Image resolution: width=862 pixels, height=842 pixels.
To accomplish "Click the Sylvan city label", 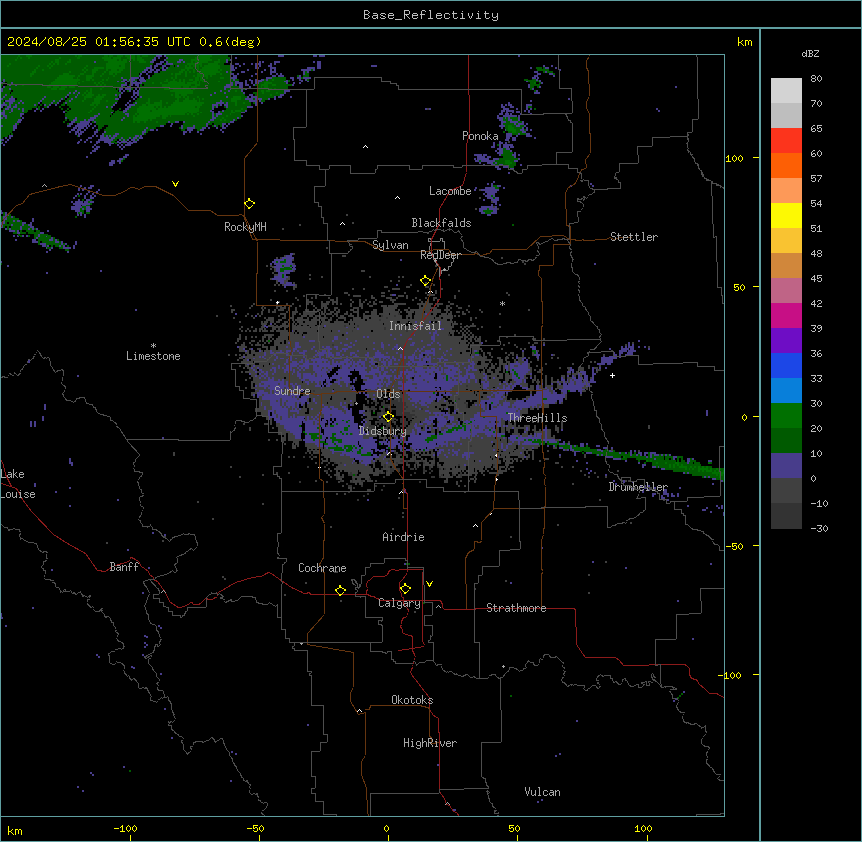I will pyautogui.click(x=390, y=245).
